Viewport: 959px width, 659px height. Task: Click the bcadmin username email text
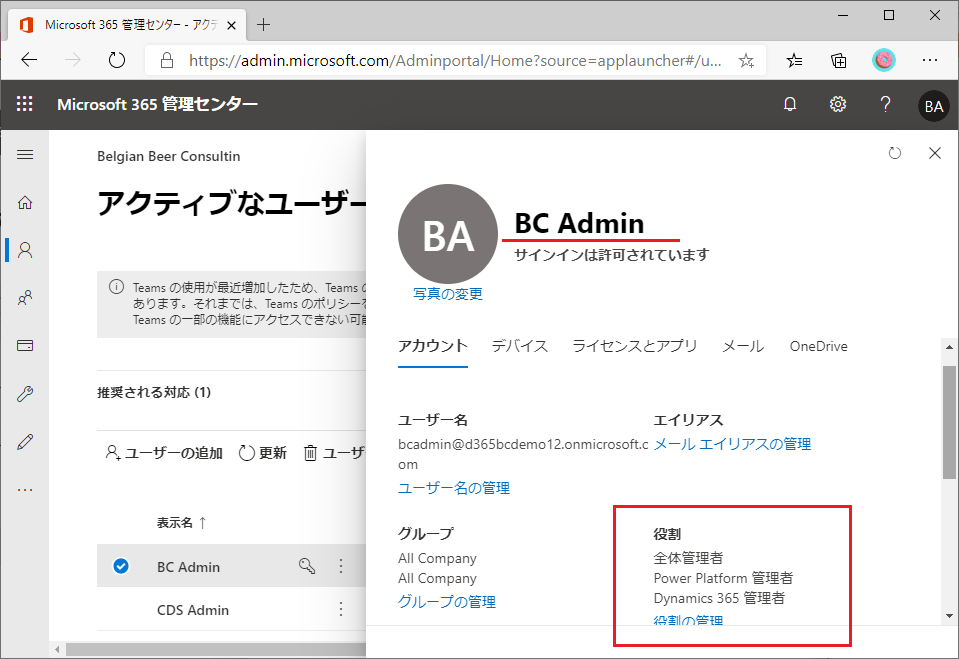pyautogui.click(x=523, y=454)
